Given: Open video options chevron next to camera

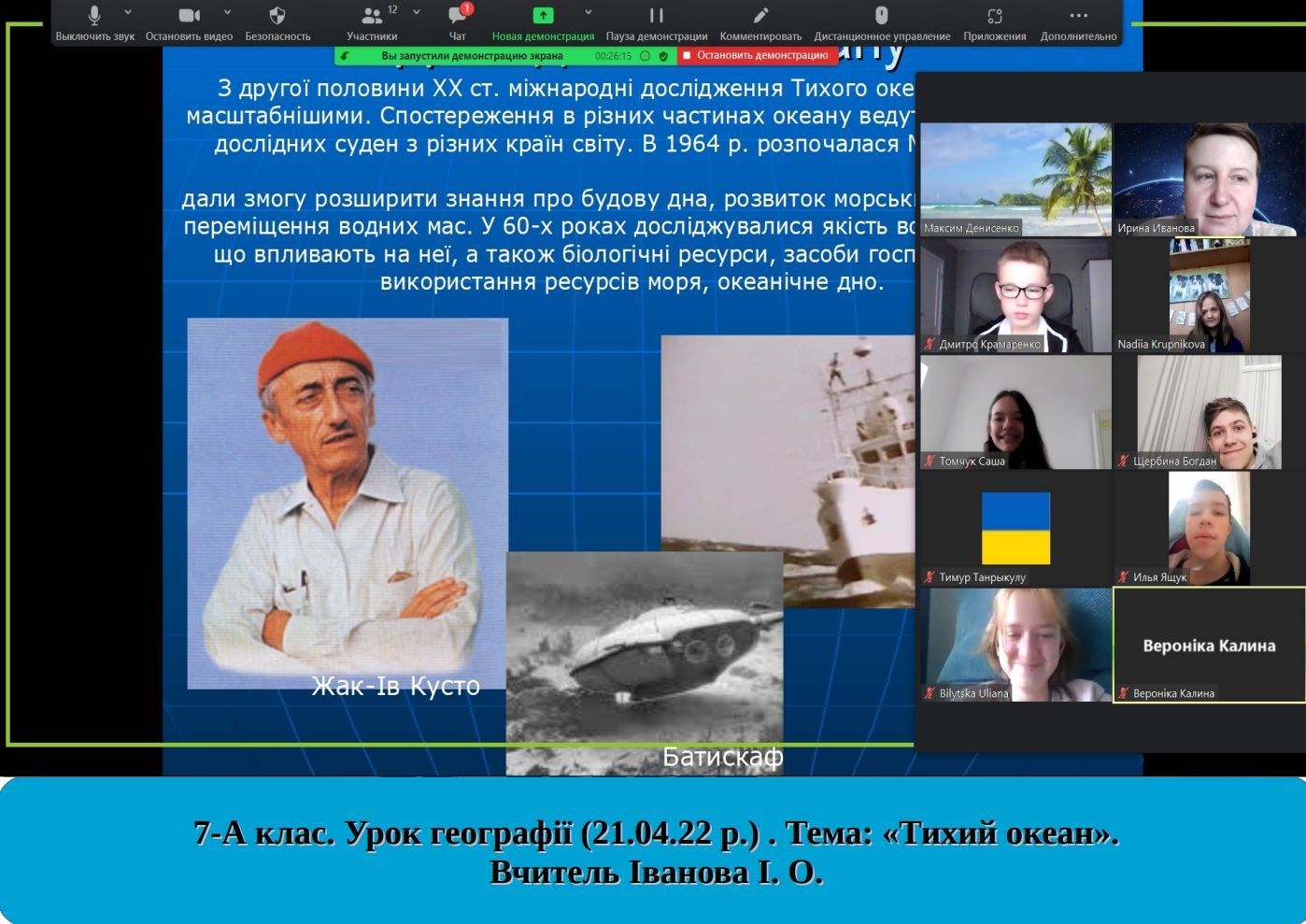Looking at the screenshot, I should pyautogui.click(x=227, y=13).
